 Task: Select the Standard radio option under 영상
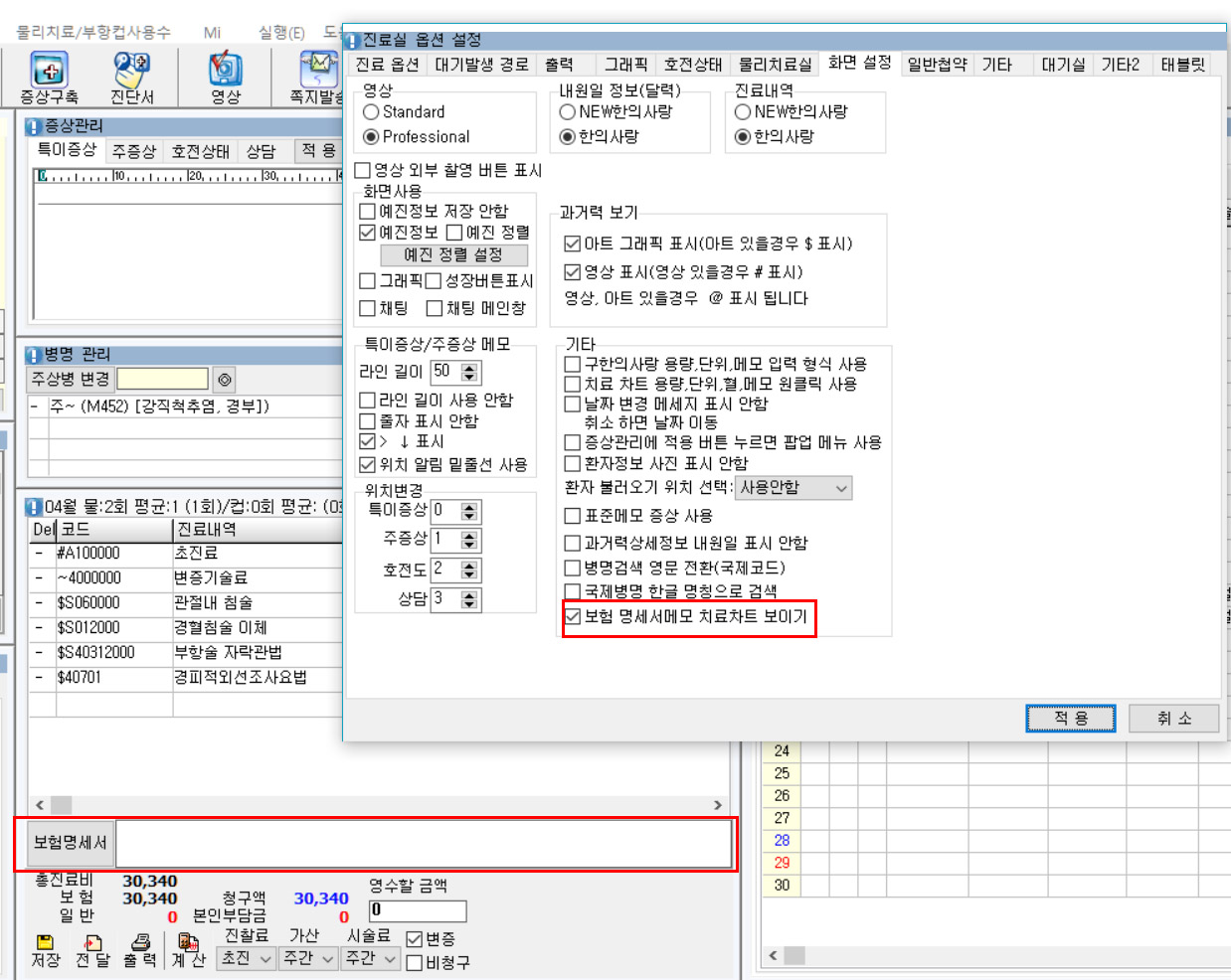pyautogui.click(x=371, y=112)
